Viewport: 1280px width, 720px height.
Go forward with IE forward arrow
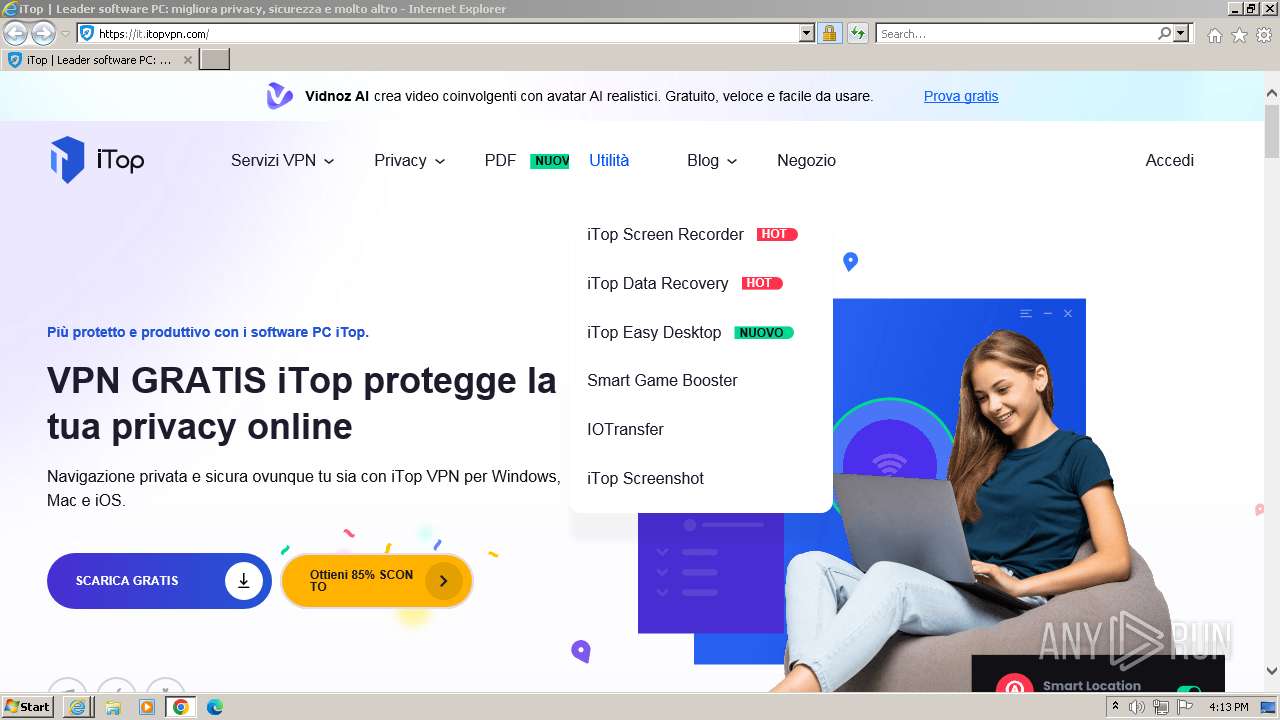tap(43, 33)
